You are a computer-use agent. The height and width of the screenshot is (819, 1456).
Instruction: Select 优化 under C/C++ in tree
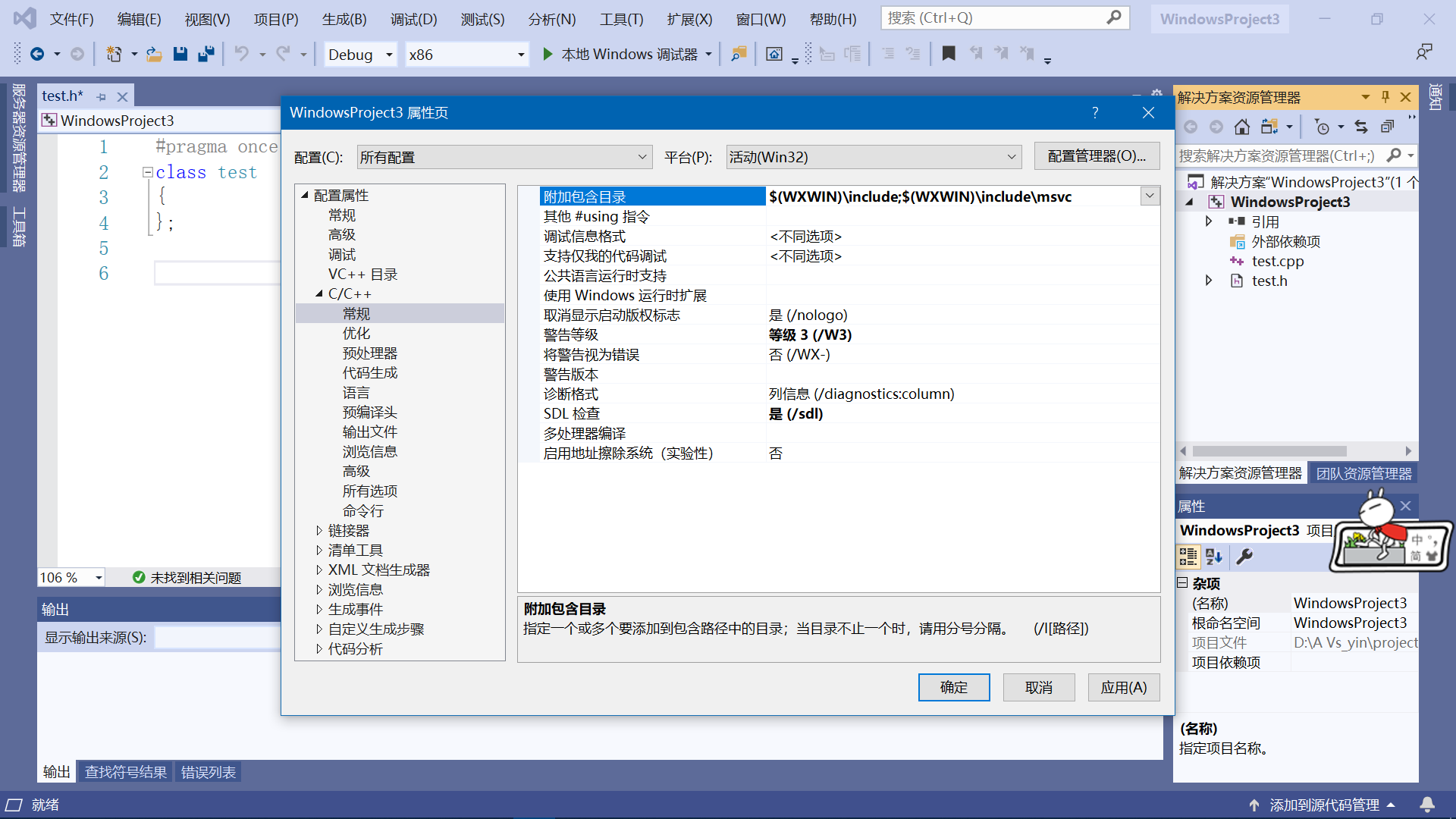click(x=356, y=333)
